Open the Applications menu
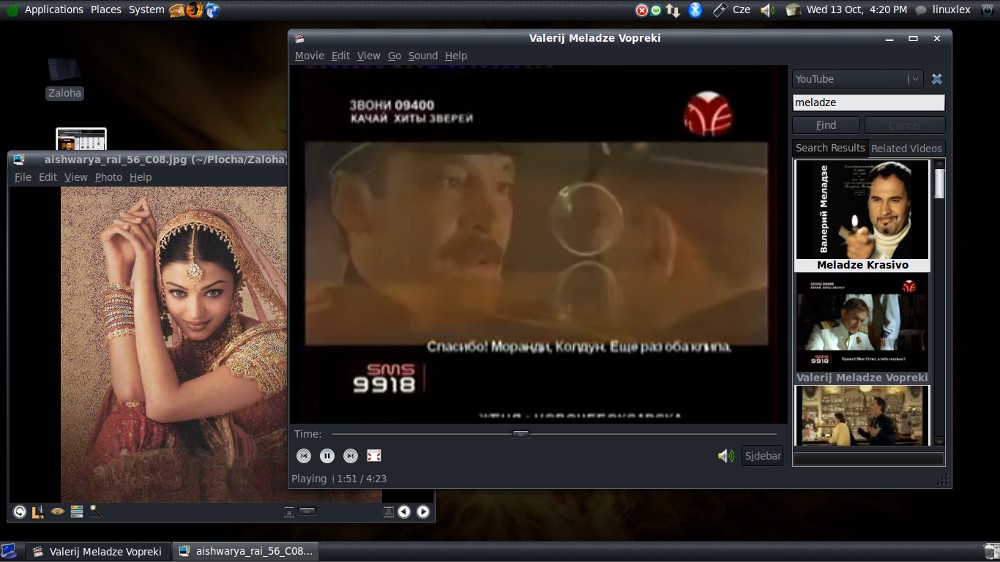1000x562 pixels. pos(54,10)
